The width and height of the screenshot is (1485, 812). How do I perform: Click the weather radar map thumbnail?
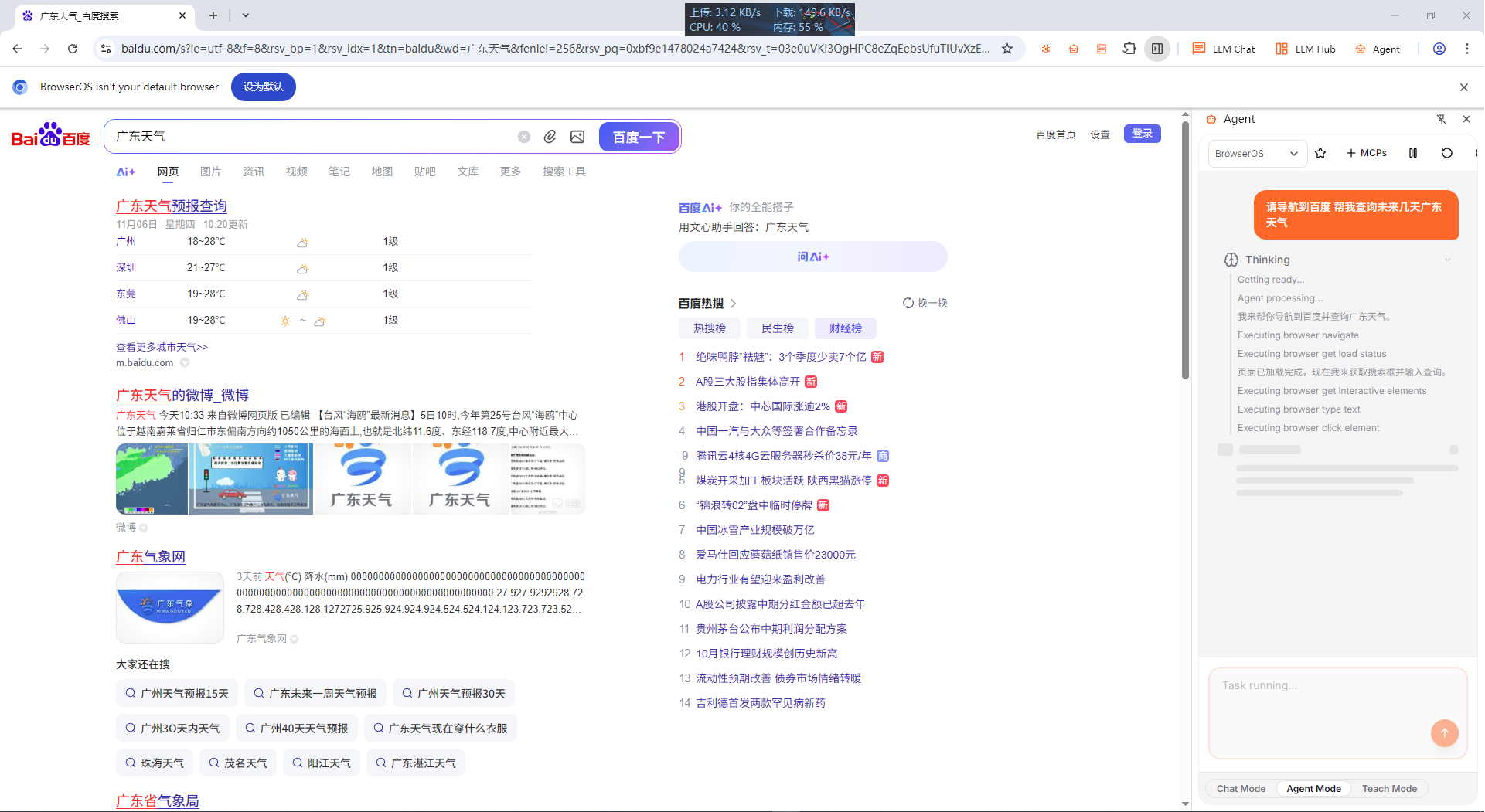[152, 478]
